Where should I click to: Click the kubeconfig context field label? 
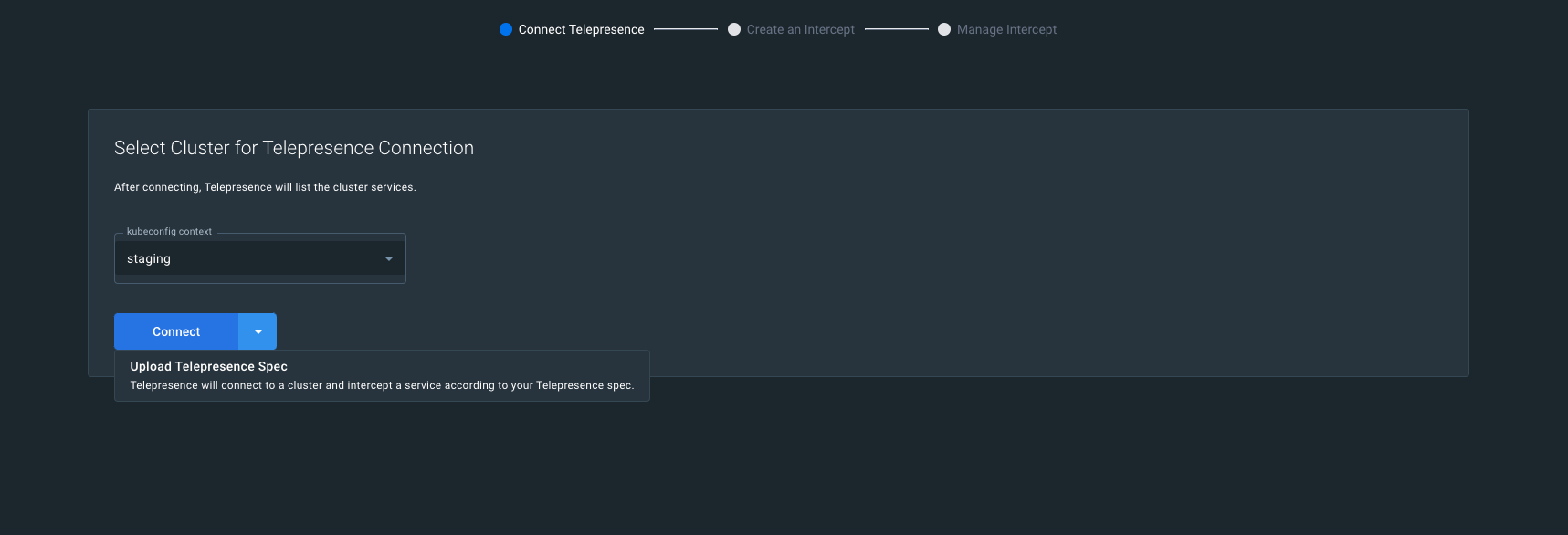(x=169, y=232)
